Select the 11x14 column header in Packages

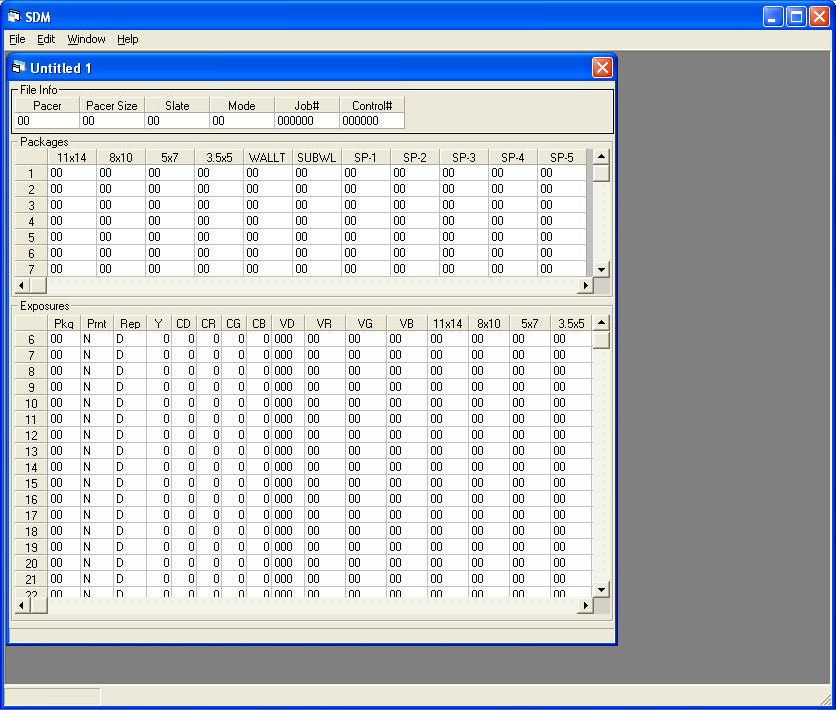coord(72,157)
